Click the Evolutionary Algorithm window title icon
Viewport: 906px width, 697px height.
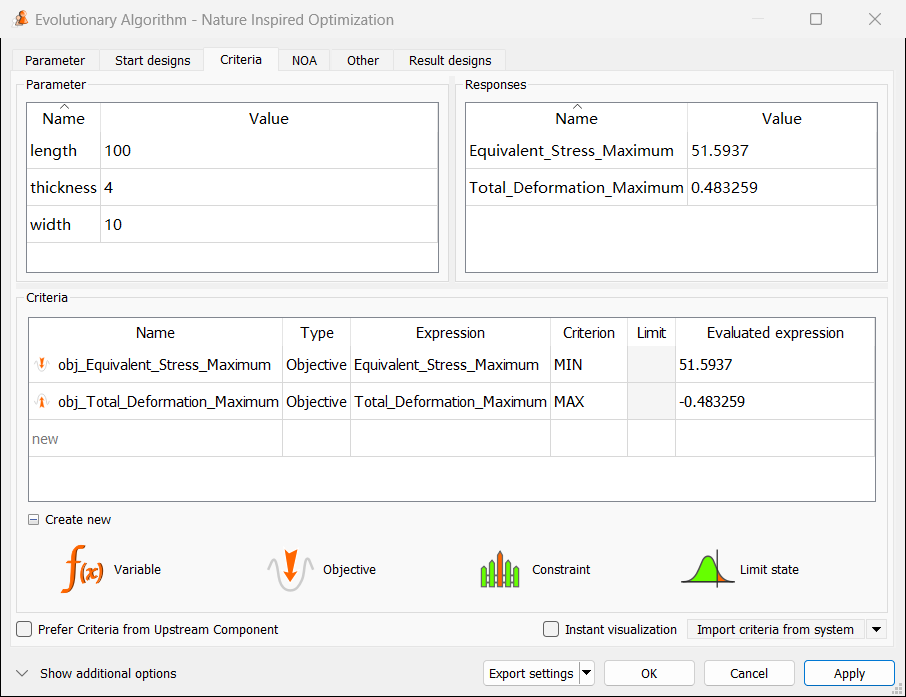21,19
